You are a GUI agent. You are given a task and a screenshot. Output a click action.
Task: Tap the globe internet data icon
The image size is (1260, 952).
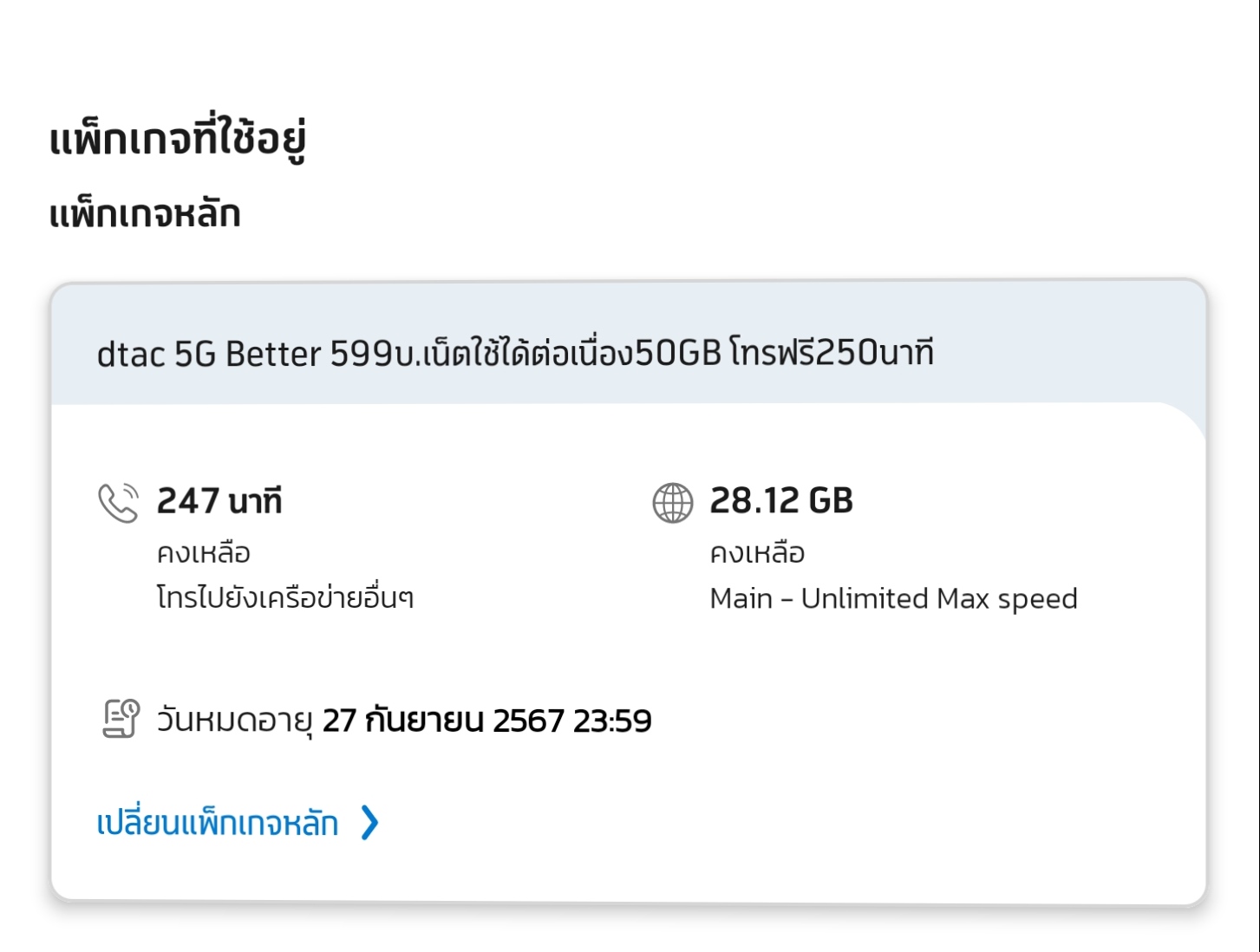coord(672,503)
